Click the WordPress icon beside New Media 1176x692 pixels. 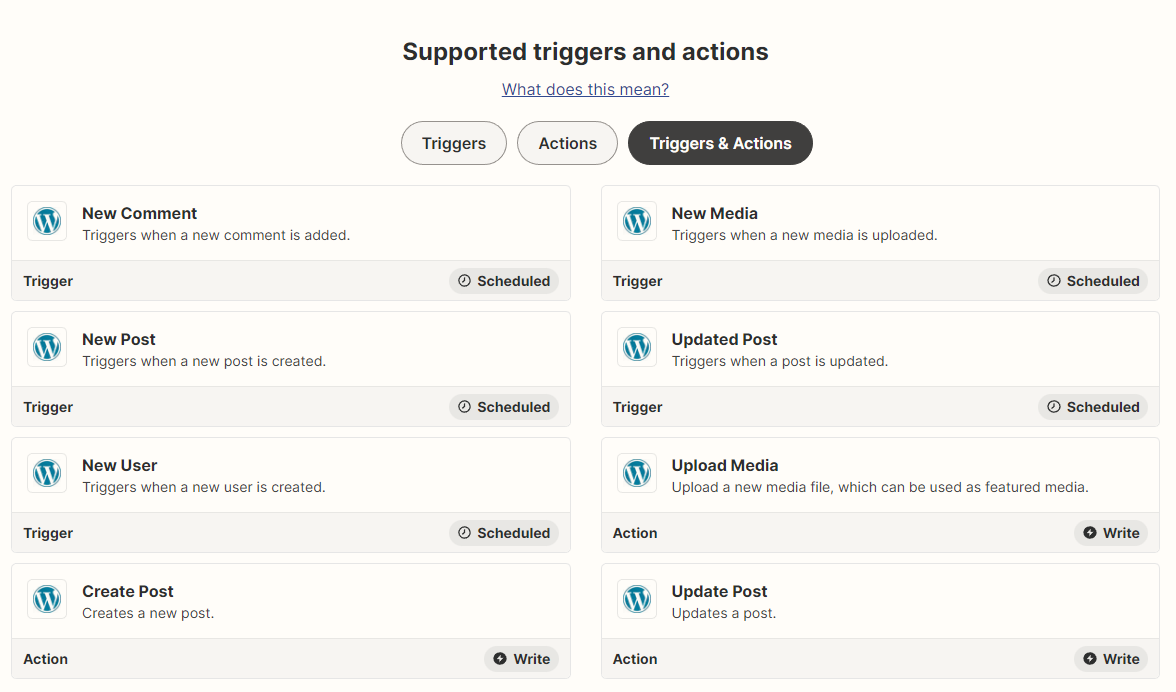637,221
